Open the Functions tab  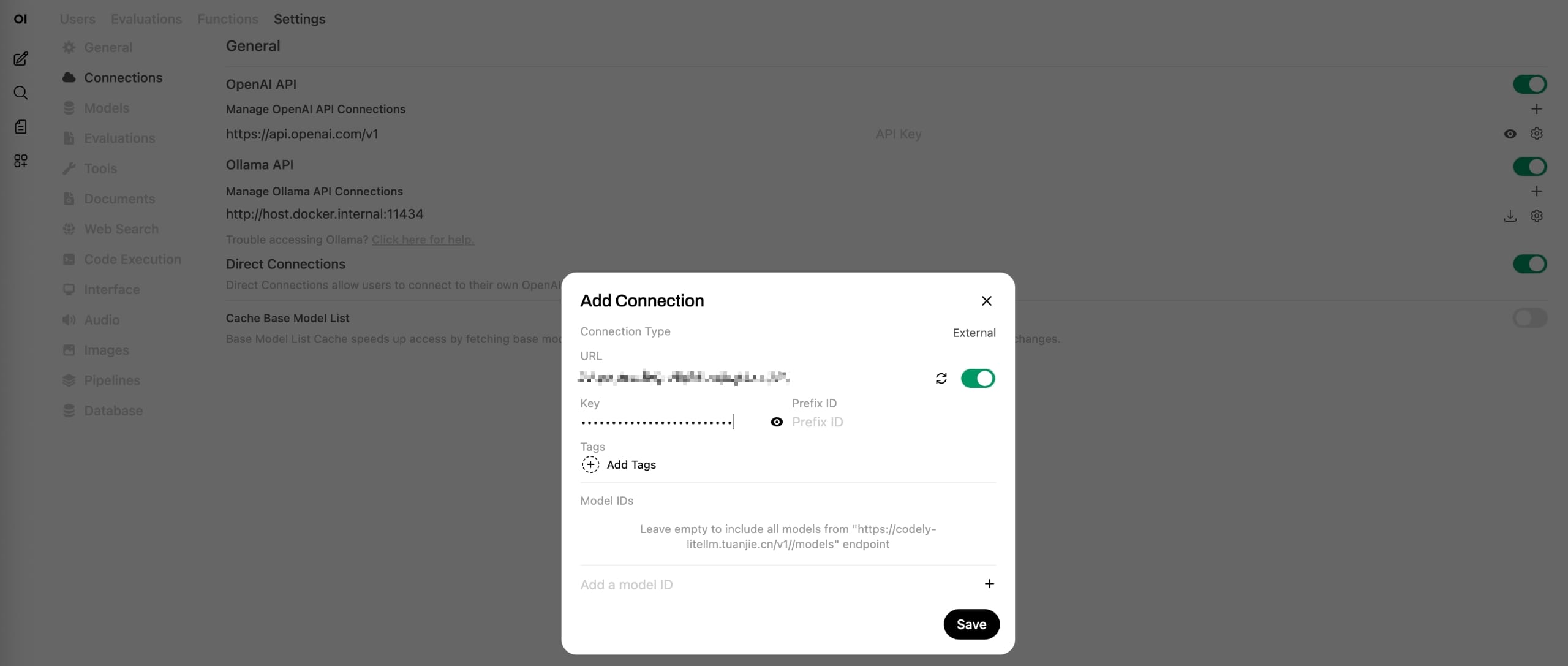point(227,19)
